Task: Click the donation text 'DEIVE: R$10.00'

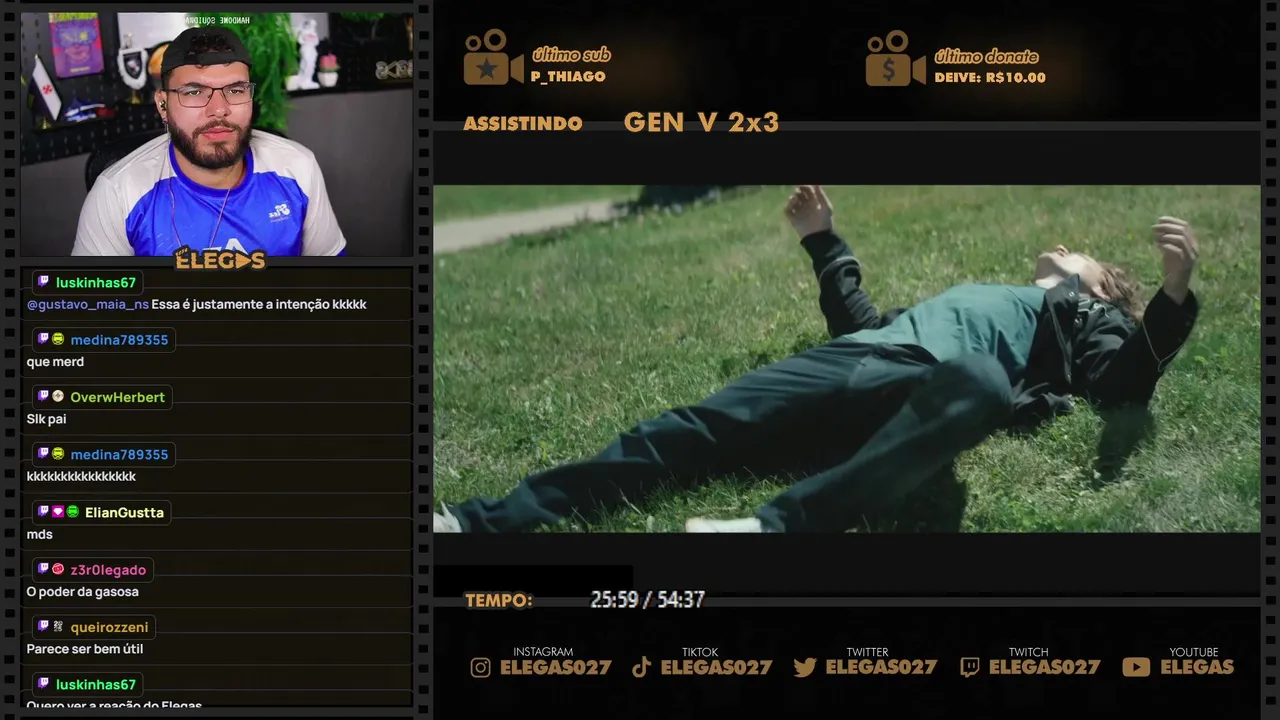Action: pyautogui.click(x=990, y=78)
